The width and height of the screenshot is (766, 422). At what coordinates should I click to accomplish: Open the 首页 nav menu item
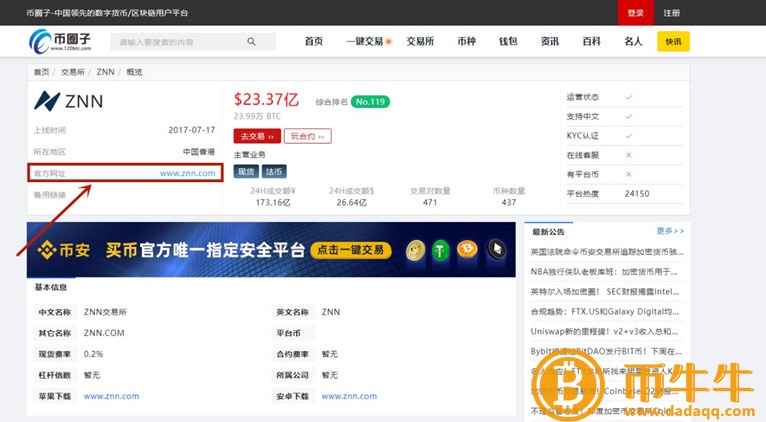click(x=314, y=42)
